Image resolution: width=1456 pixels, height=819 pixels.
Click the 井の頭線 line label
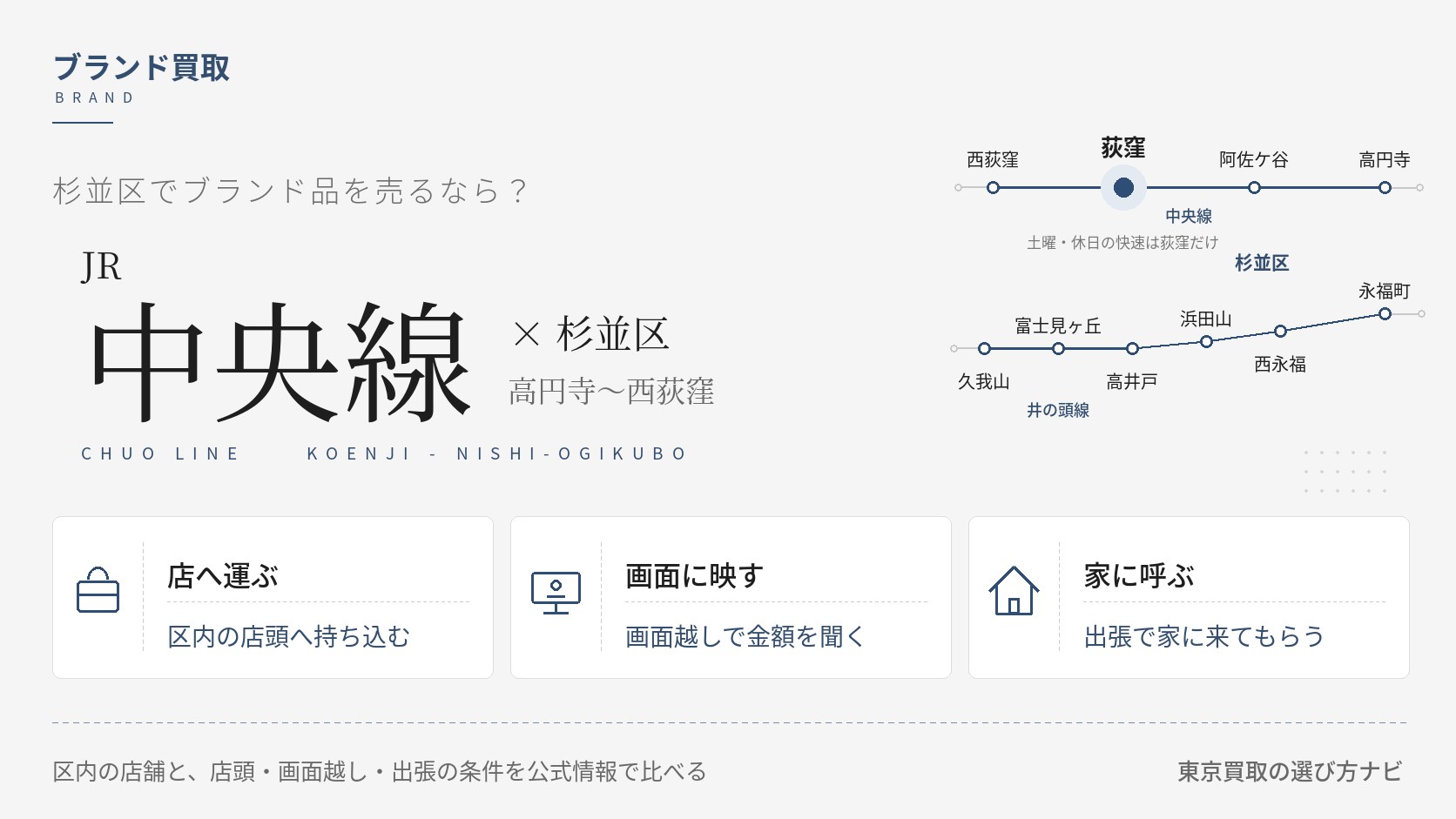coord(1058,410)
